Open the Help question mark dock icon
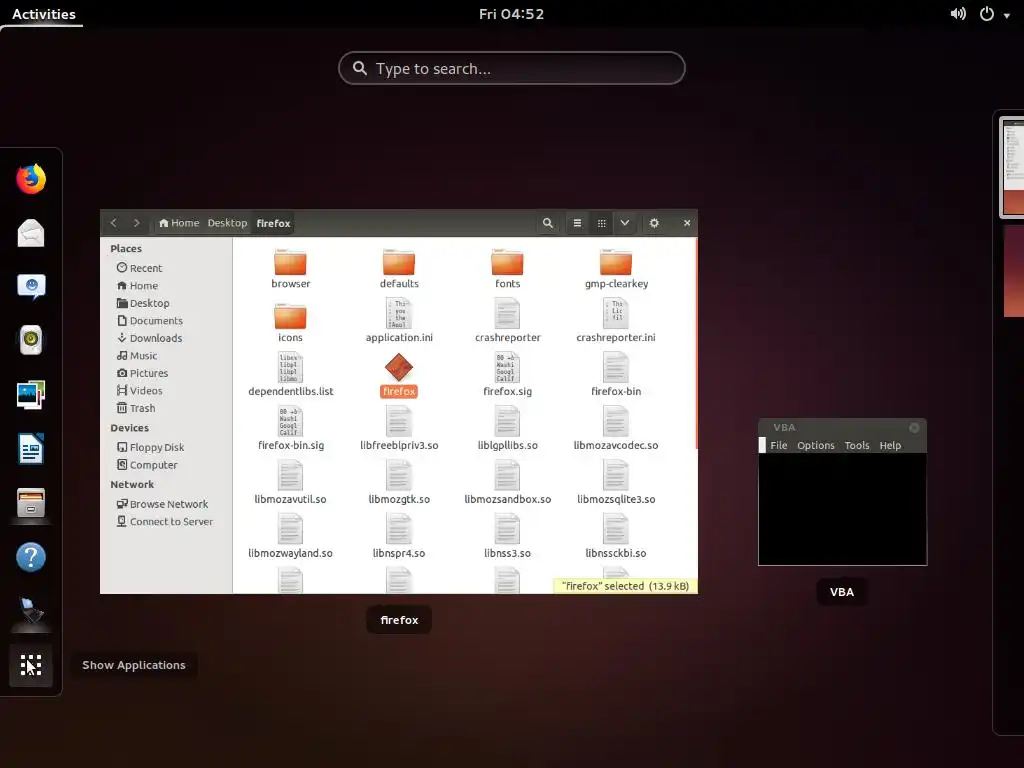The width and height of the screenshot is (1024, 768). tap(31, 557)
